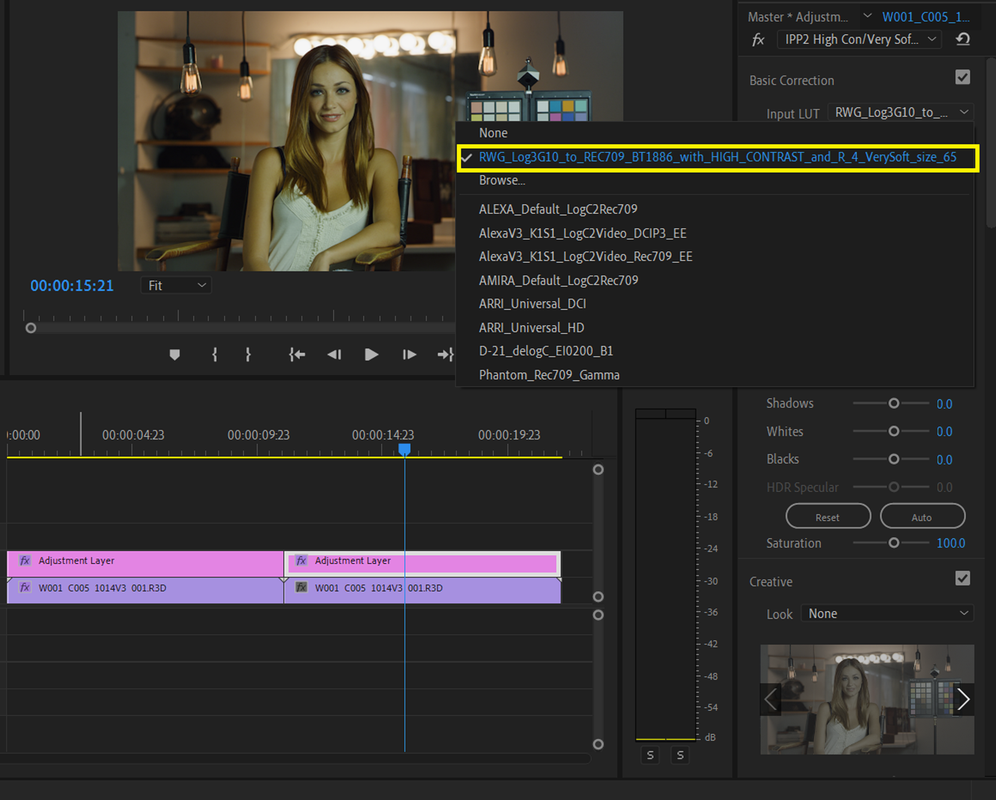Expand the Master Adjustment clip selector chevron
This screenshot has width=996, height=800.
[x=868, y=16]
